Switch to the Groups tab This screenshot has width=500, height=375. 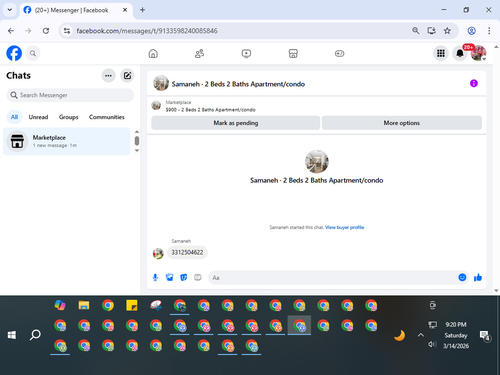point(68,117)
